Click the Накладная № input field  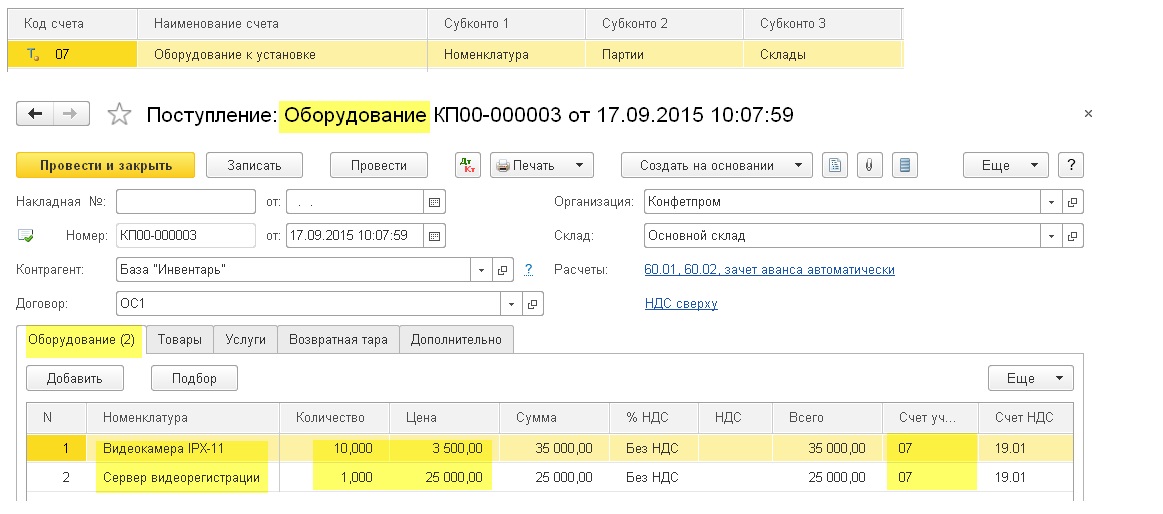[x=186, y=202]
